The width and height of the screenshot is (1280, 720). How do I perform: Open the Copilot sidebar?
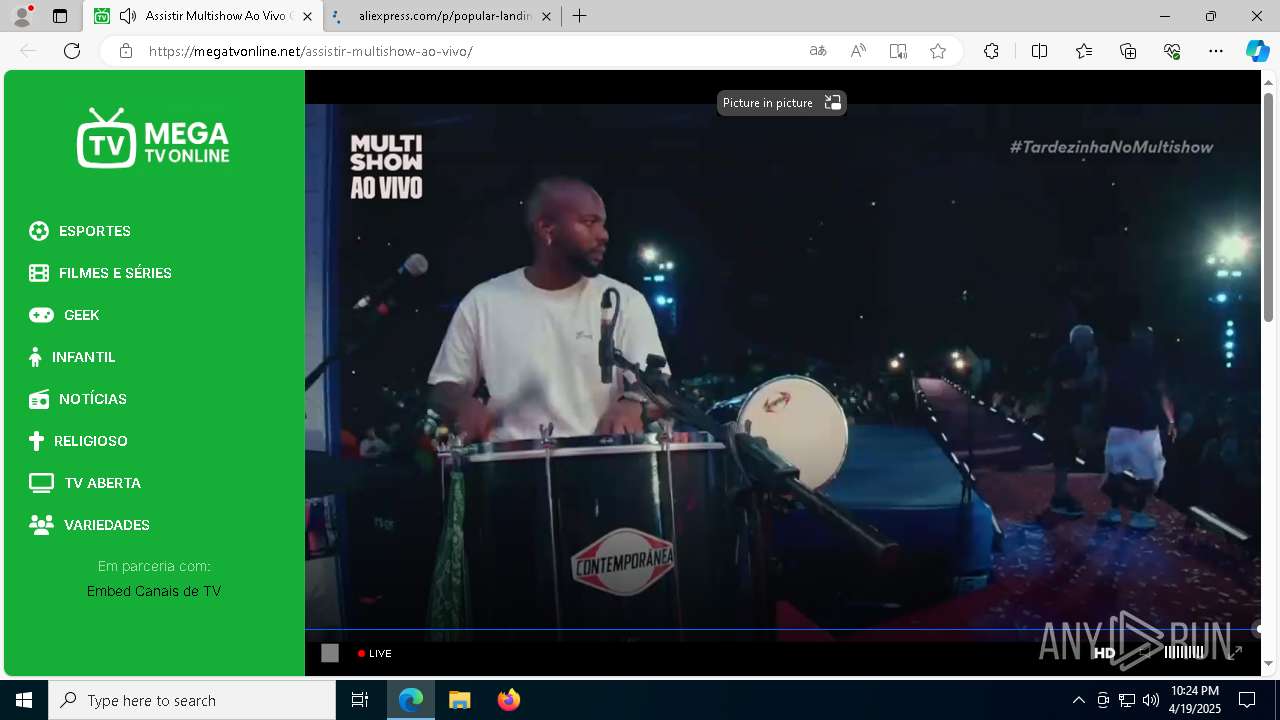[1257, 51]
